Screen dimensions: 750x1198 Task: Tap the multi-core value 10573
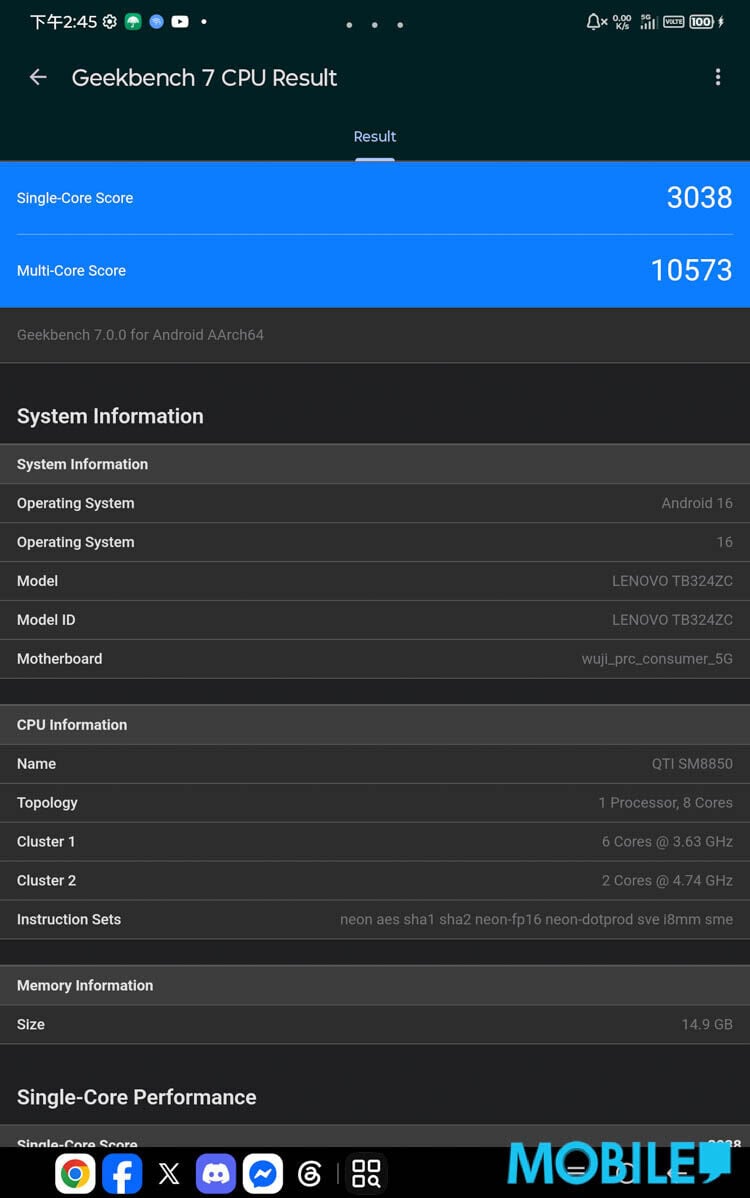click(x=691, y=270)
